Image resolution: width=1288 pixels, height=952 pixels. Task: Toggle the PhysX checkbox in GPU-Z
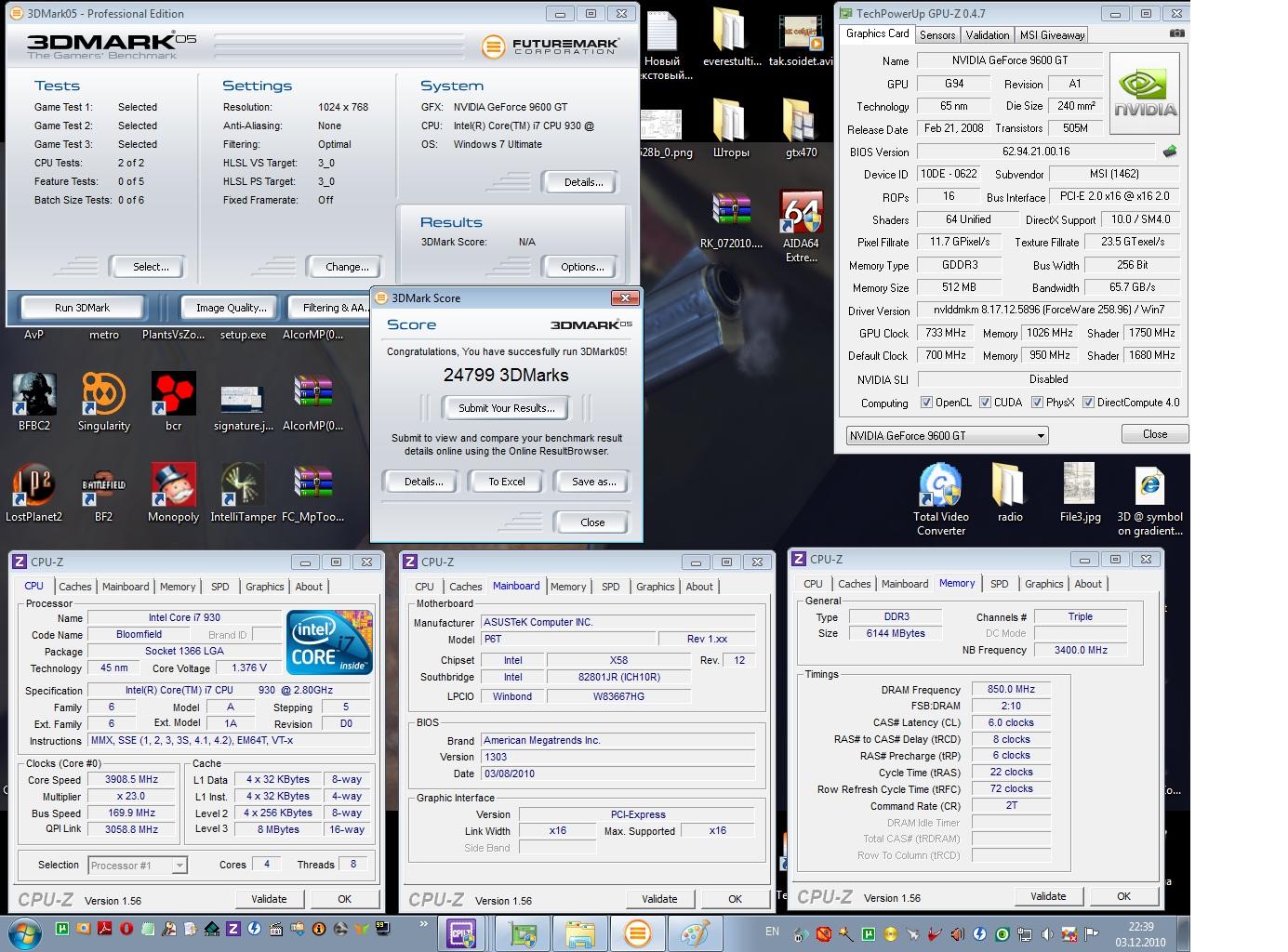1037,403
